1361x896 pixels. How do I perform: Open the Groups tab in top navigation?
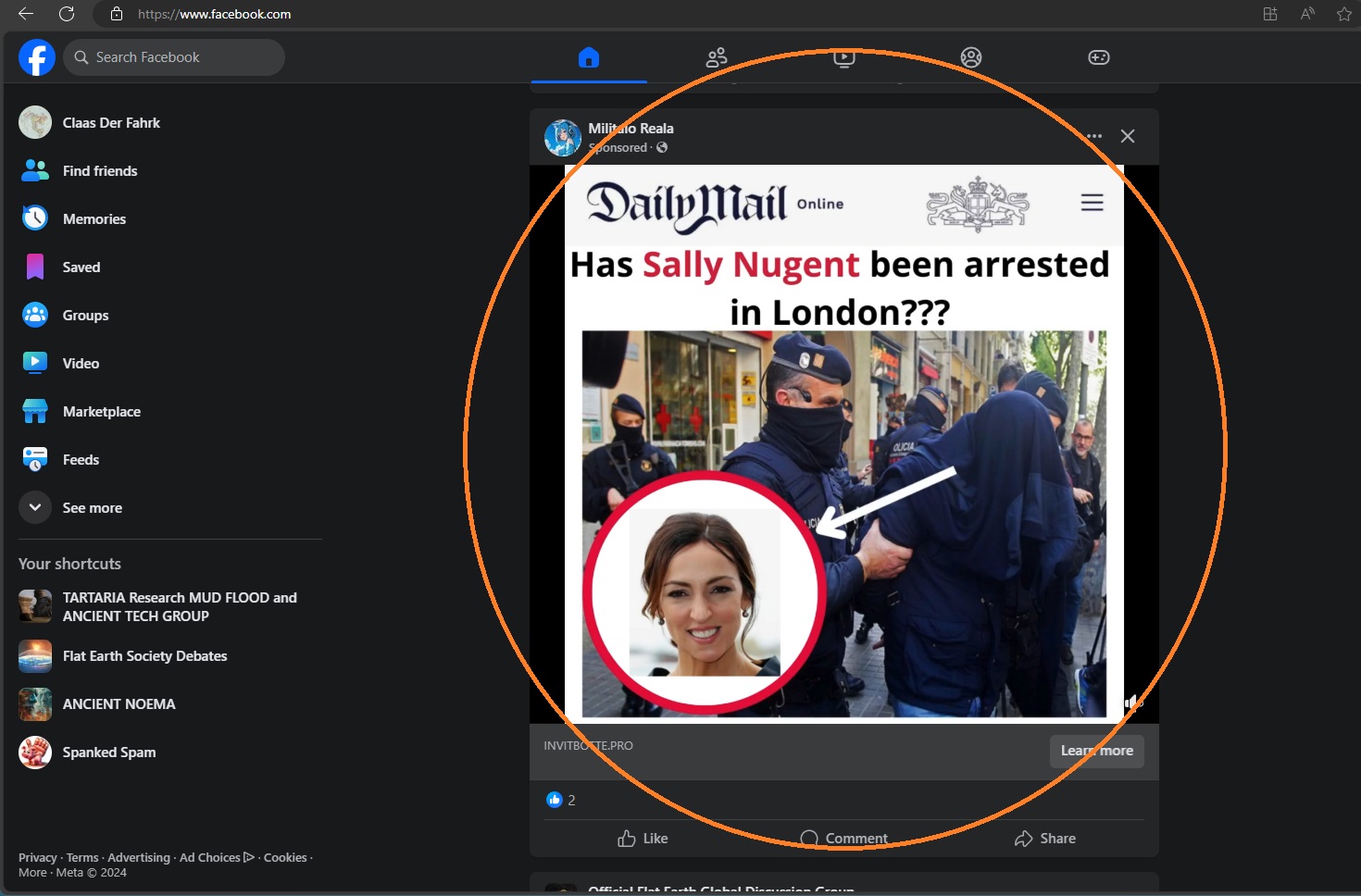(x=971, y=57)
